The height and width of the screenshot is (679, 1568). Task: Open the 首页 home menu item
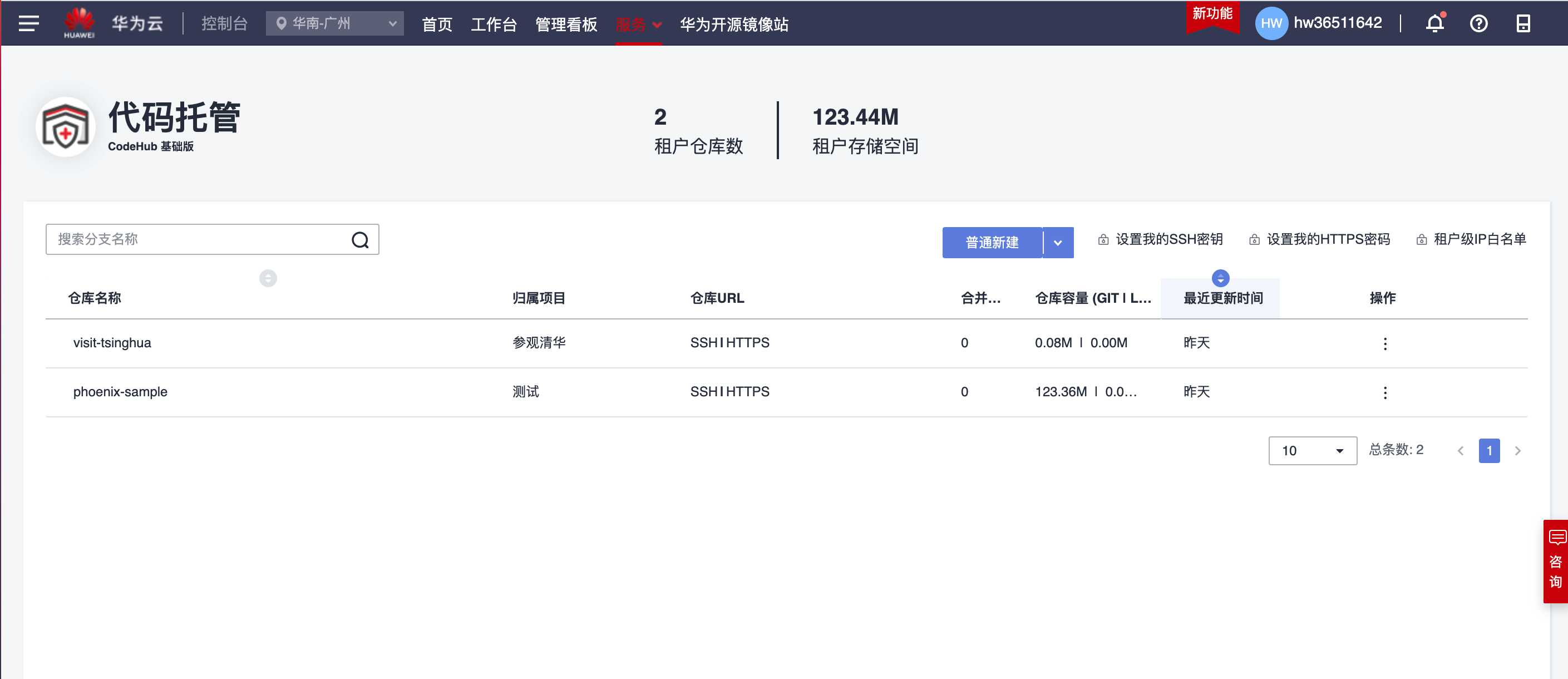tap(437, 24)
